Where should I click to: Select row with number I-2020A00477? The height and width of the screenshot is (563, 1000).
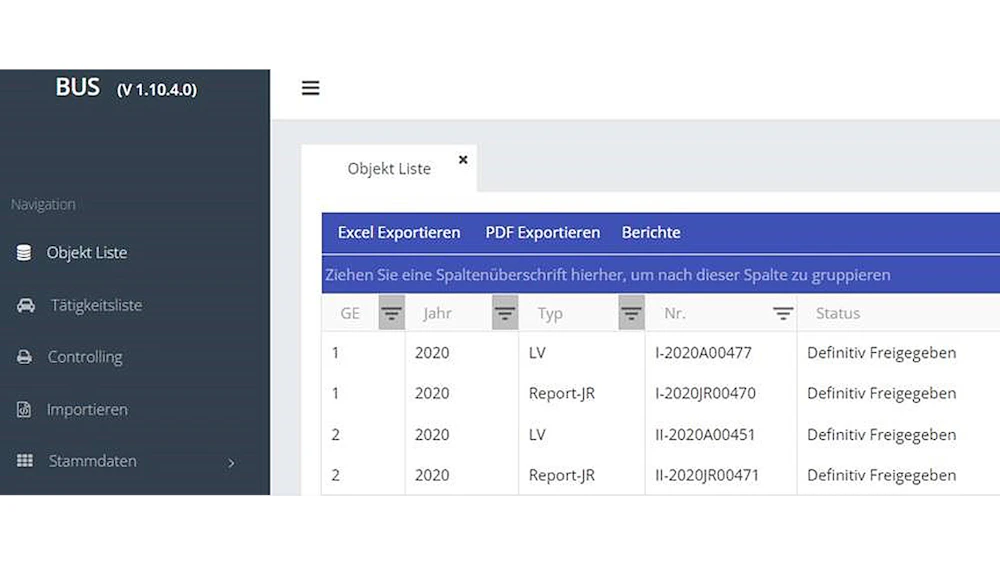coord(703,352)
